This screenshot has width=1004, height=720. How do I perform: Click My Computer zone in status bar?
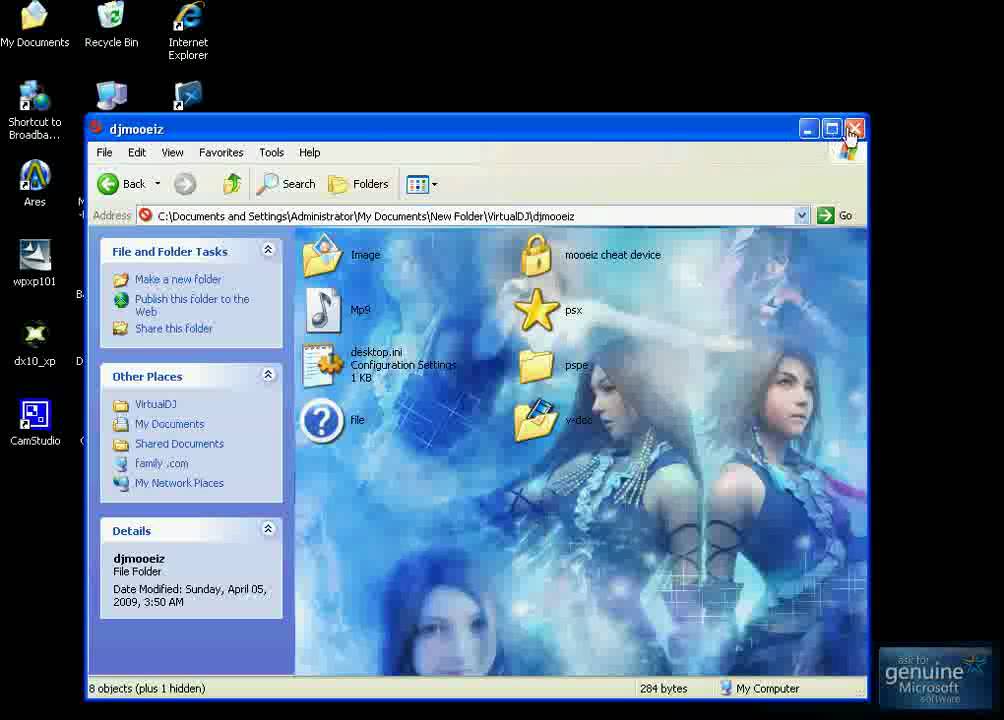pos(760,689)
